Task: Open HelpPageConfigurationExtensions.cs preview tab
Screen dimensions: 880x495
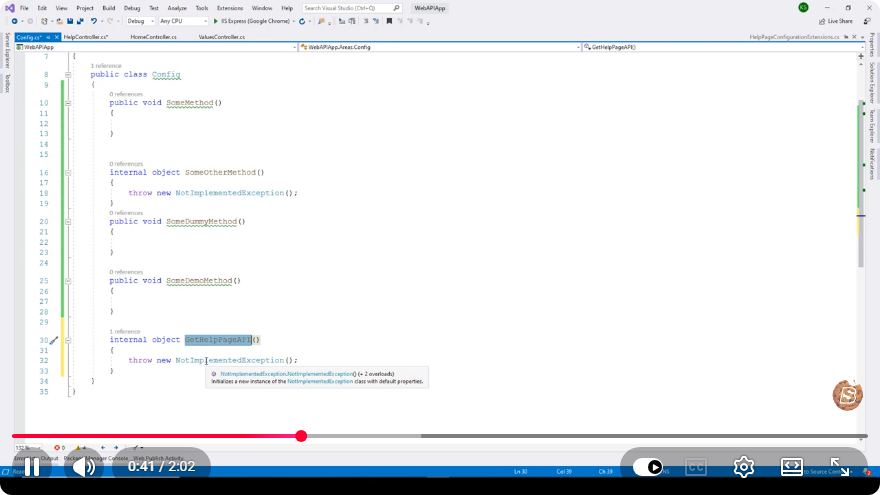Action: [x=794, y=36]
